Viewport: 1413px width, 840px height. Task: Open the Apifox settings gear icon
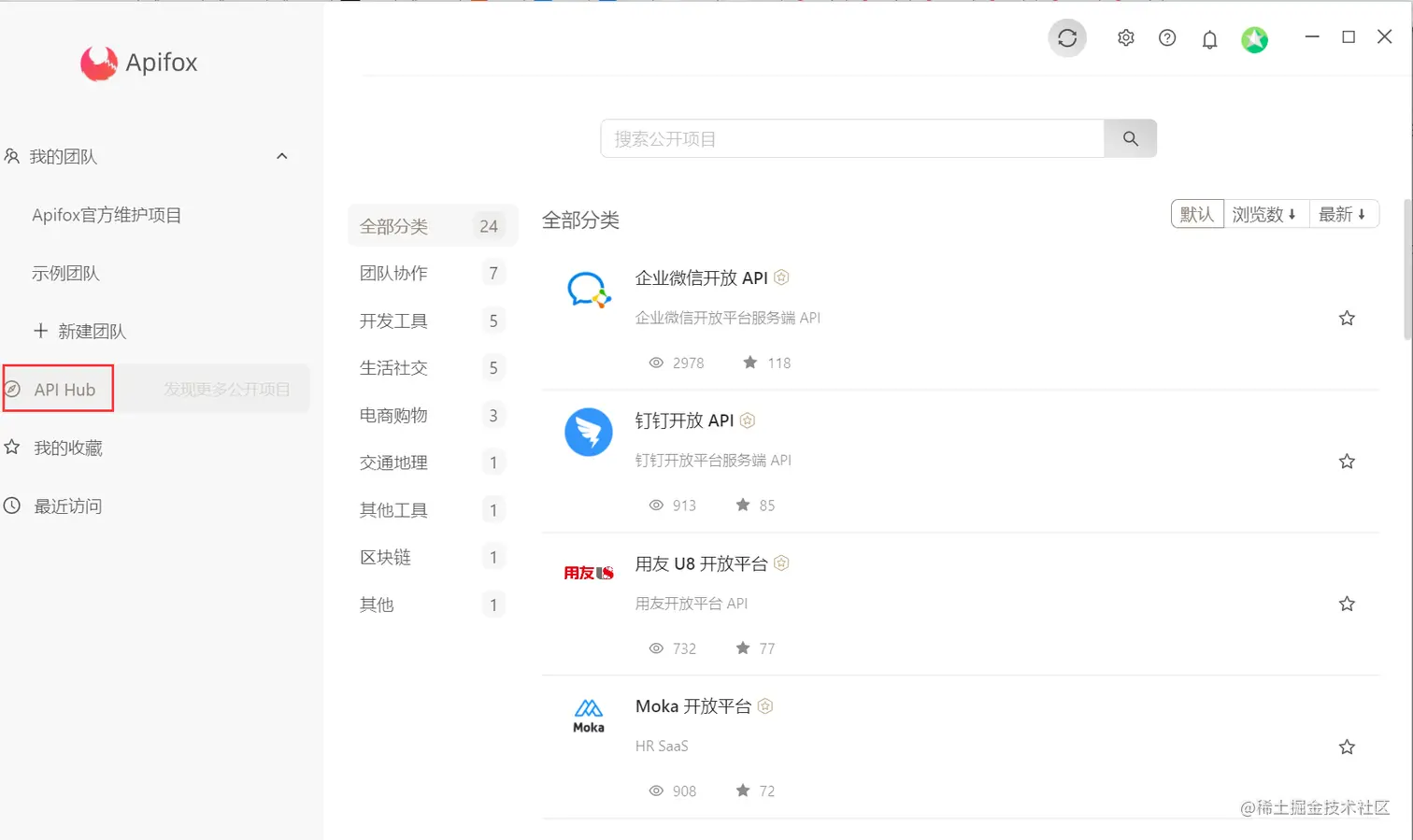pyautogui.click(x=1125, y=37)
